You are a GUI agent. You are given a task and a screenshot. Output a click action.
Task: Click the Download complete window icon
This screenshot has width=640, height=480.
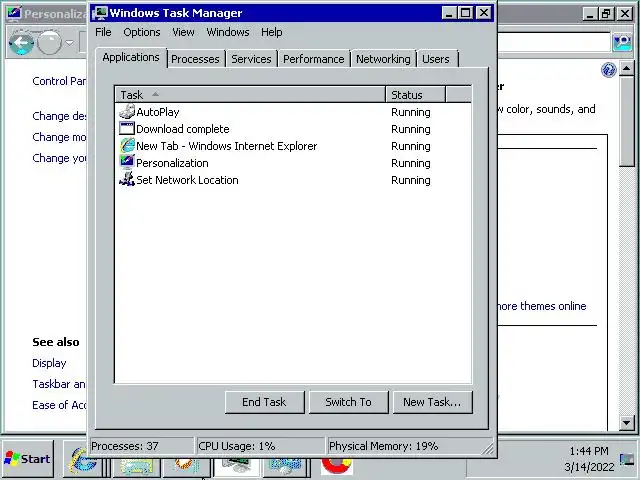coord(127,129)
